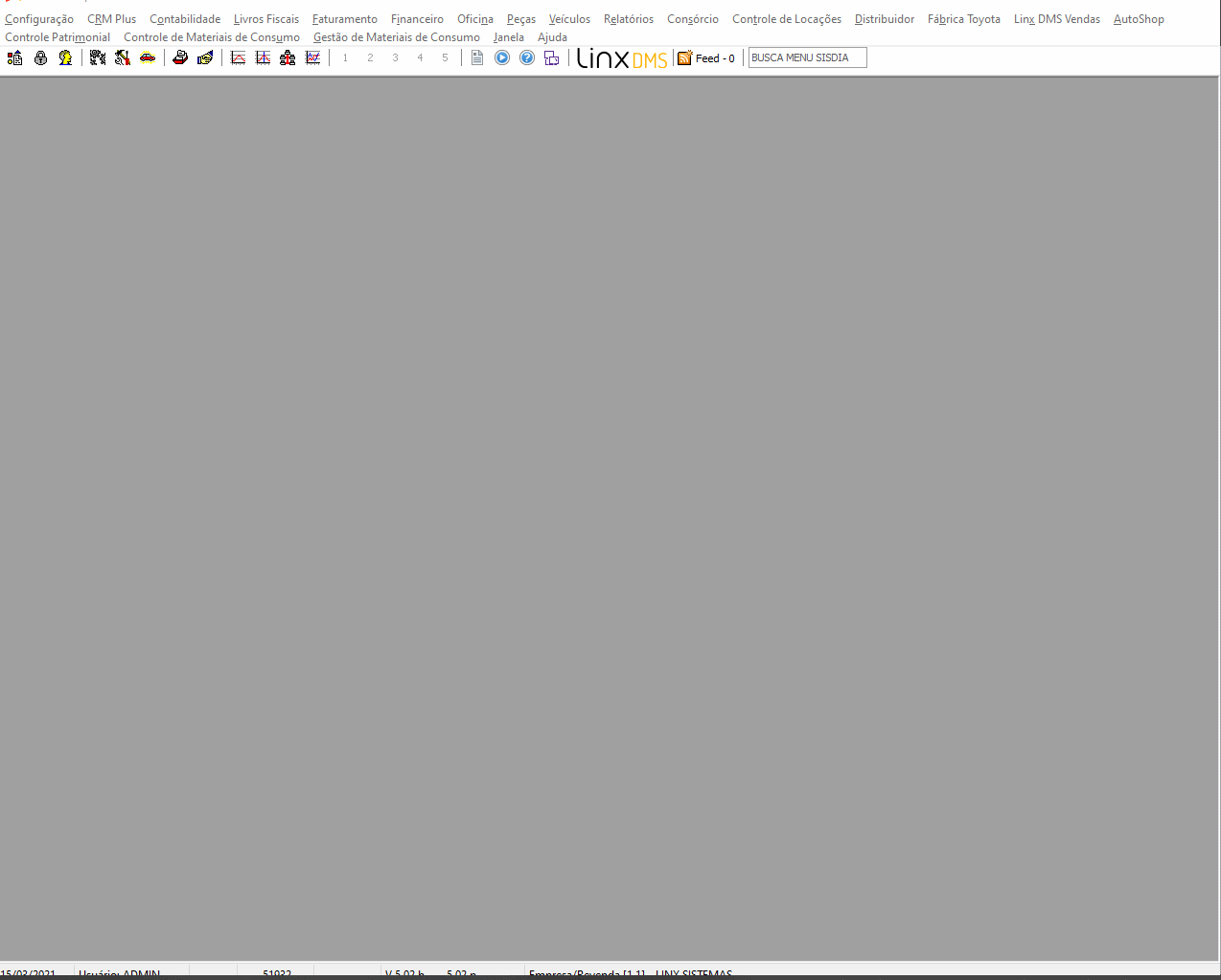Click the yellow head profile icon
The height and width of the screenshot is (980, 1221).
(x=65, y=58)
